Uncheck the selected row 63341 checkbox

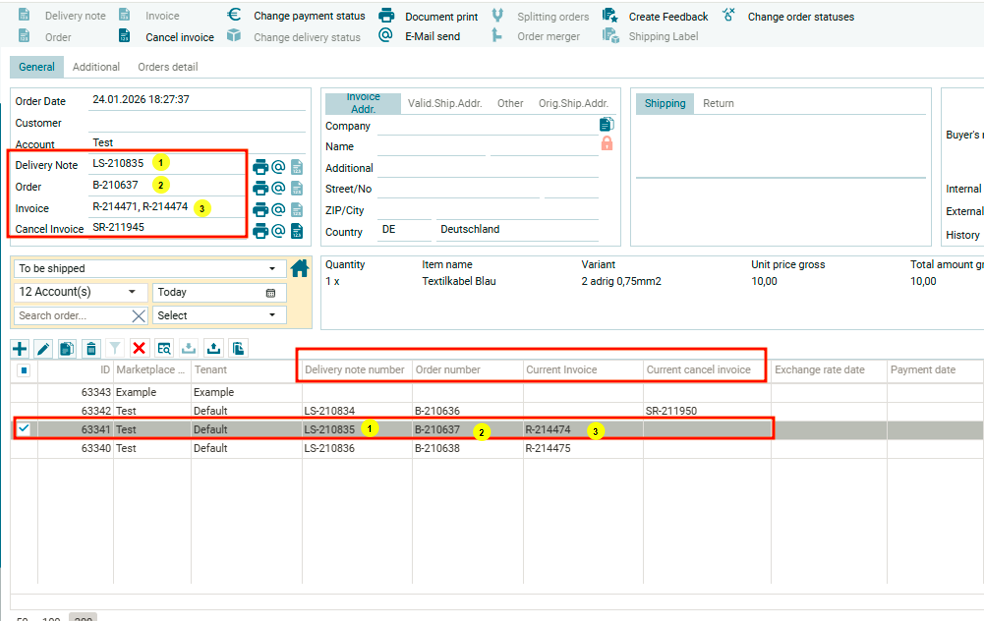[24, 429]
